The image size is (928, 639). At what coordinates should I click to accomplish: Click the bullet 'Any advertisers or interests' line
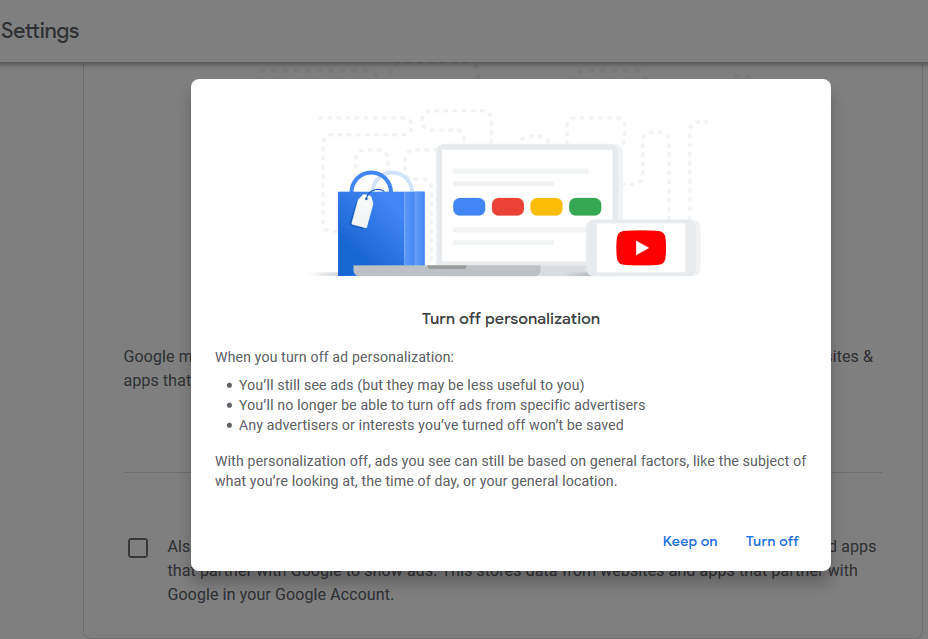(431, 425)
